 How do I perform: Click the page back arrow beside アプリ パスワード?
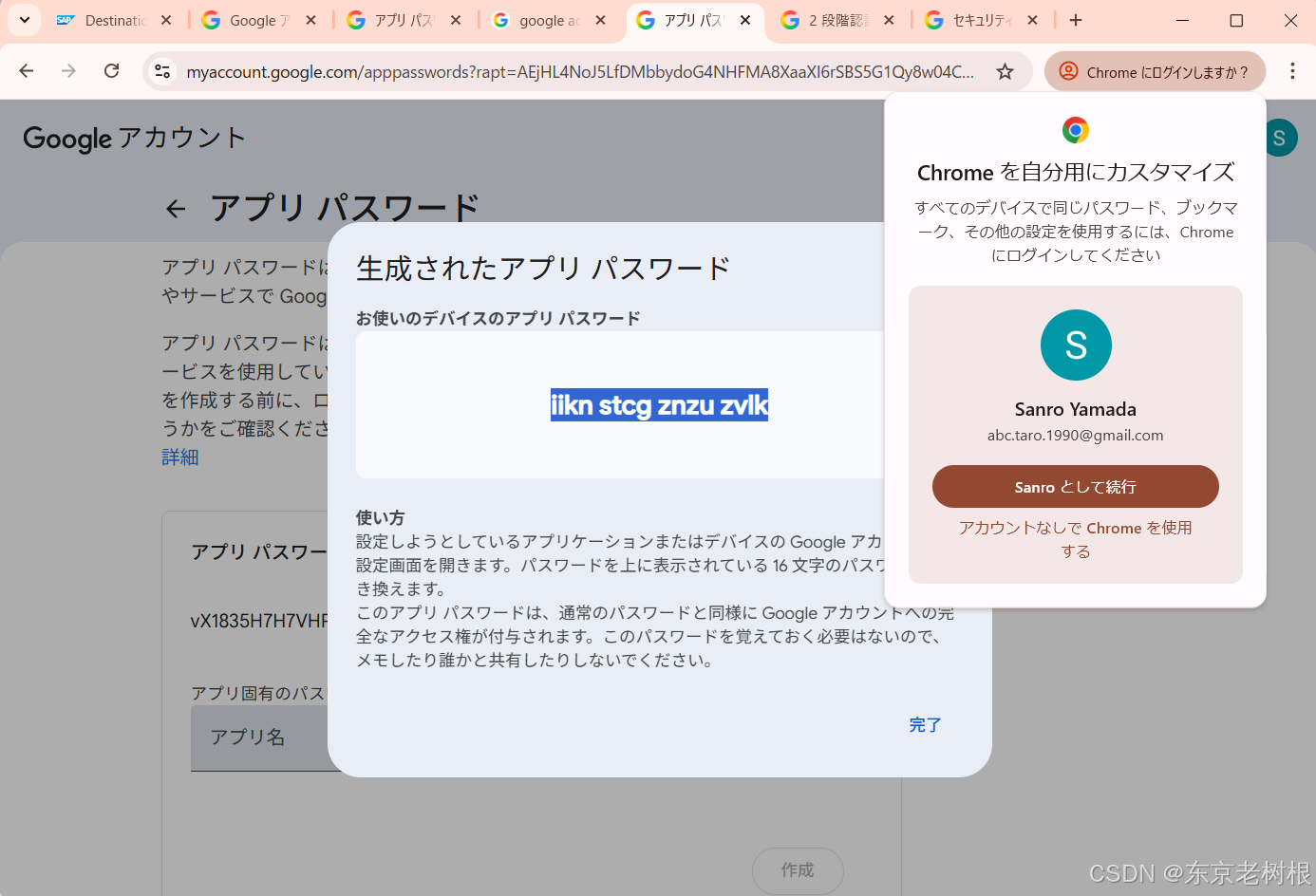point(176,209)
